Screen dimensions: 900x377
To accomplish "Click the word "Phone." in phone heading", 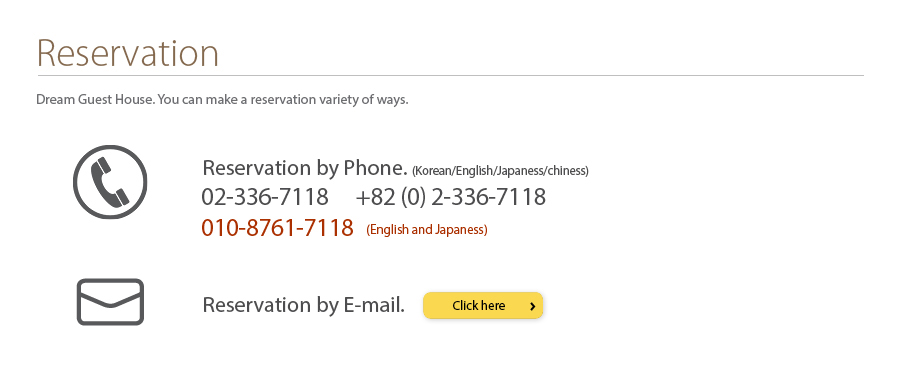I will (375, 168).
